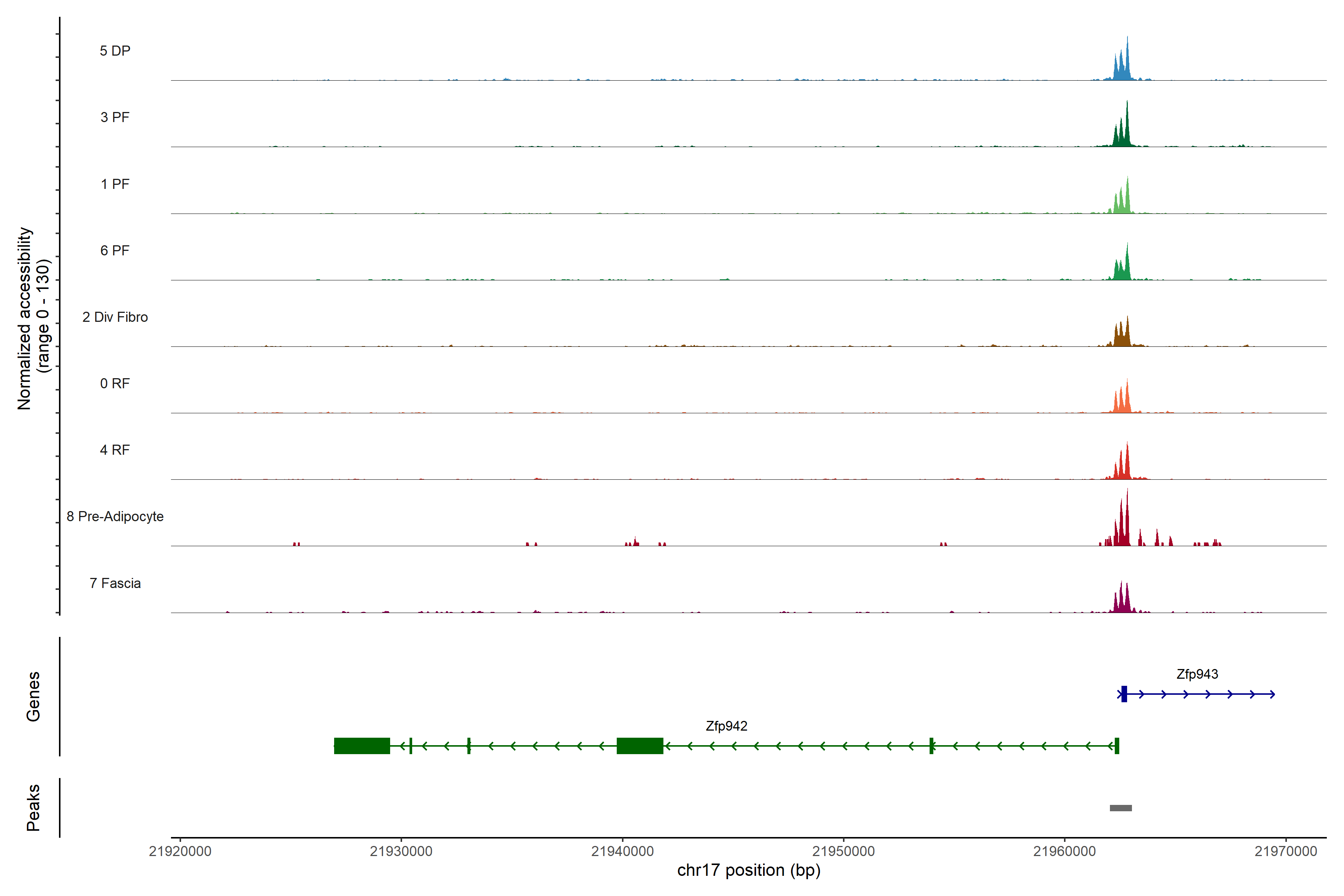The width and height of the screenshot is (1344, 896).
Task: Click the 8 Pre-Adipocyte track label
Action: point(115,517)
